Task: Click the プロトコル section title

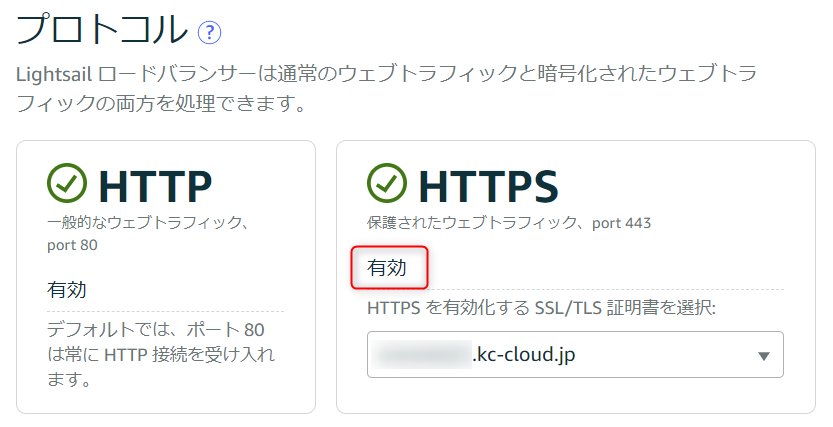Action: [102, 30]
